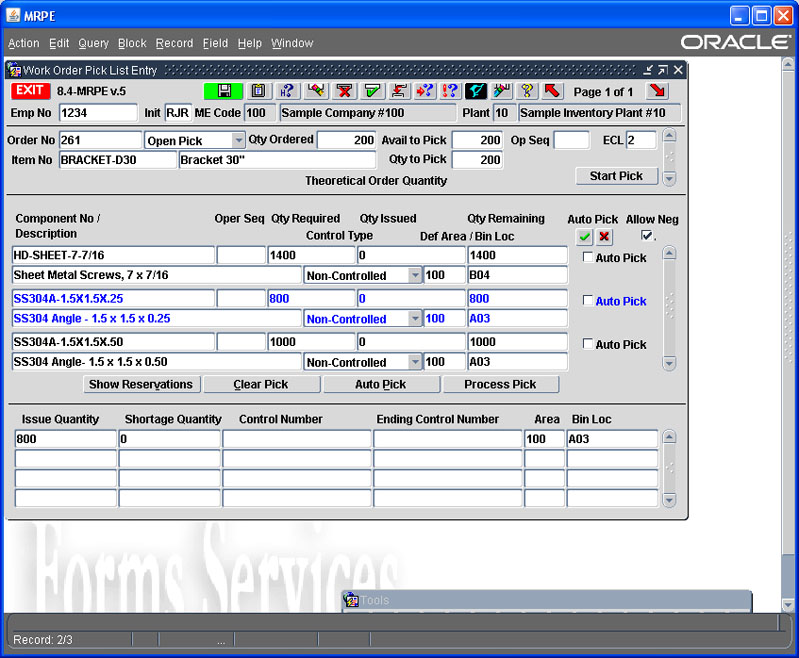The width and height of the screenshot is (799, 658).
Task: Open the Query menu
Action: [93, 43]
